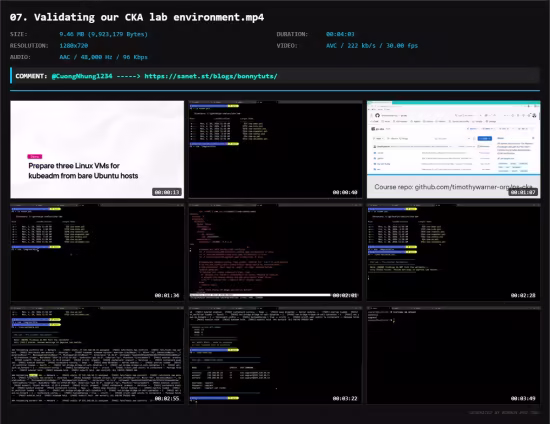Click the blue Code button in GitHub thumbnail

[x=485, y=138]
